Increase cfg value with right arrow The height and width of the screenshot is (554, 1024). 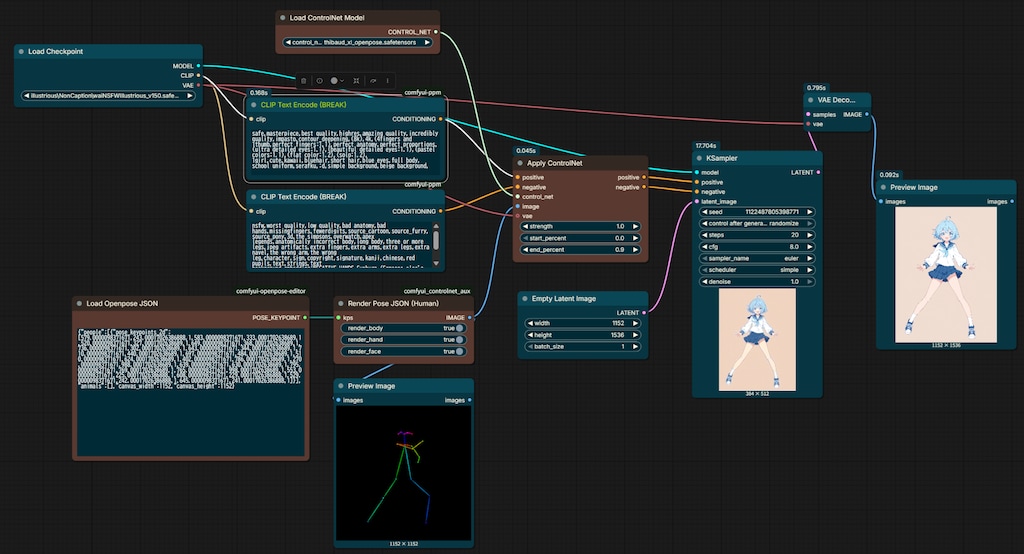pyautogui.click(x=810, y=247)
